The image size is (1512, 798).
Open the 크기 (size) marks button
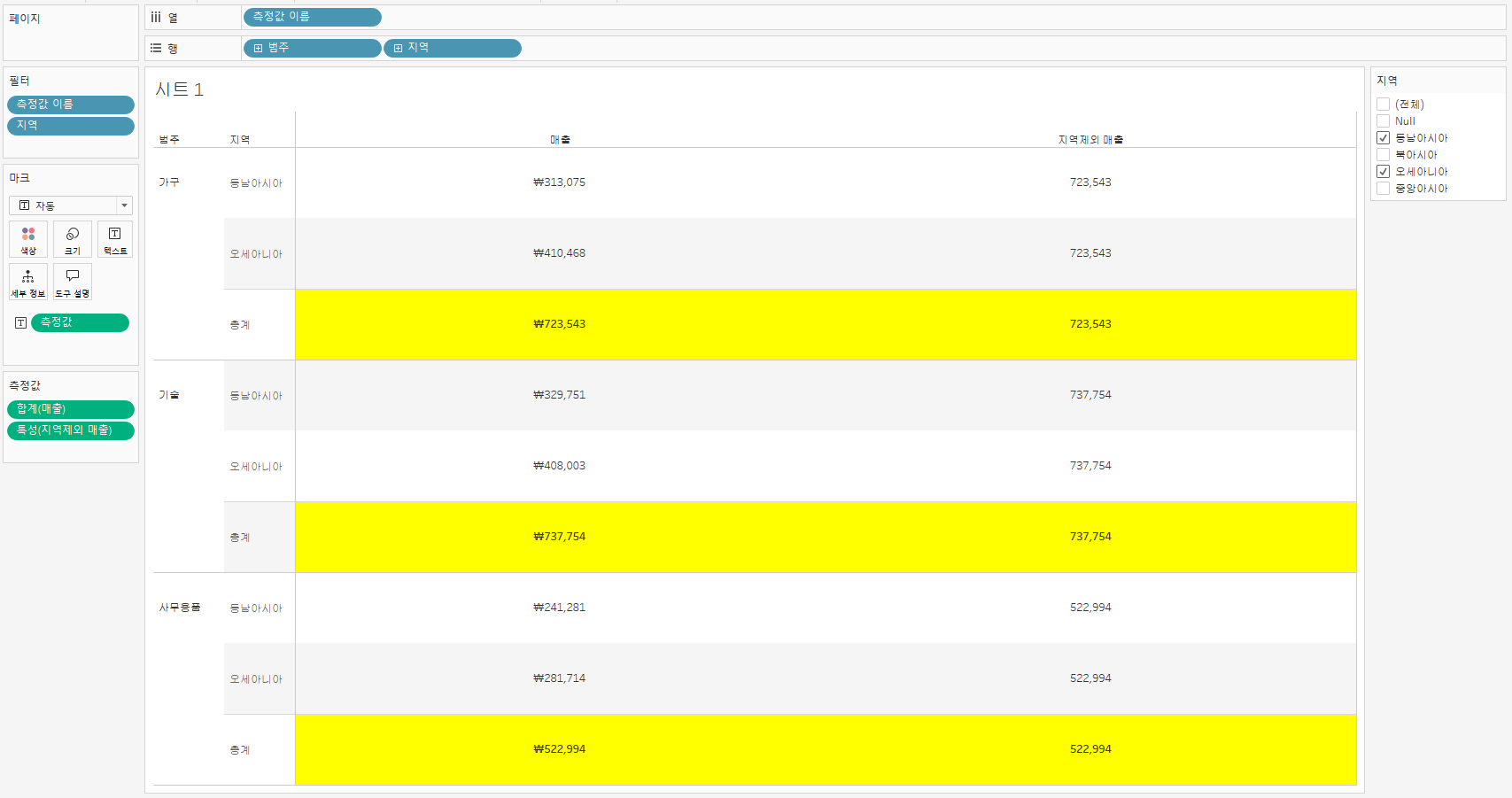(x=73, y=239)
